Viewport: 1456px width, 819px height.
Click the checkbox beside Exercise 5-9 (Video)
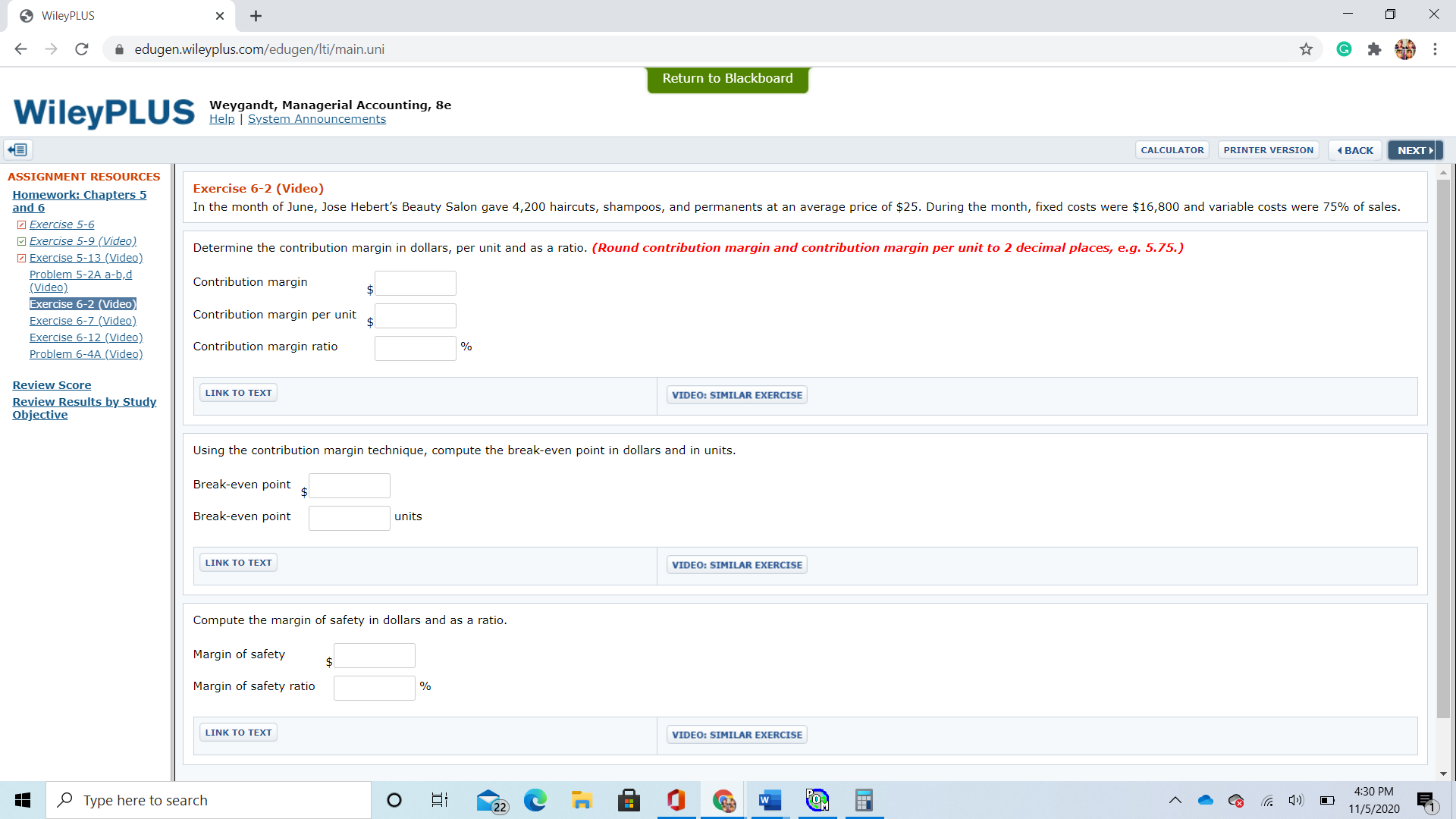pyautogui.click(x=21, y=241)
